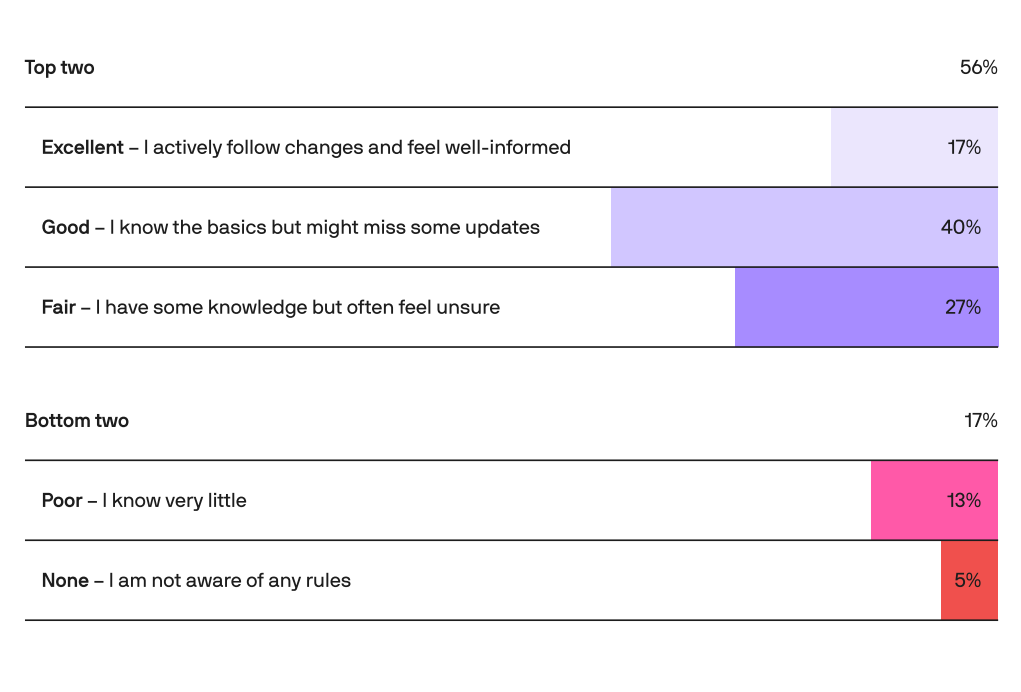Click the pink bar for Poor

pyautogui.click(x=905, y=501)
